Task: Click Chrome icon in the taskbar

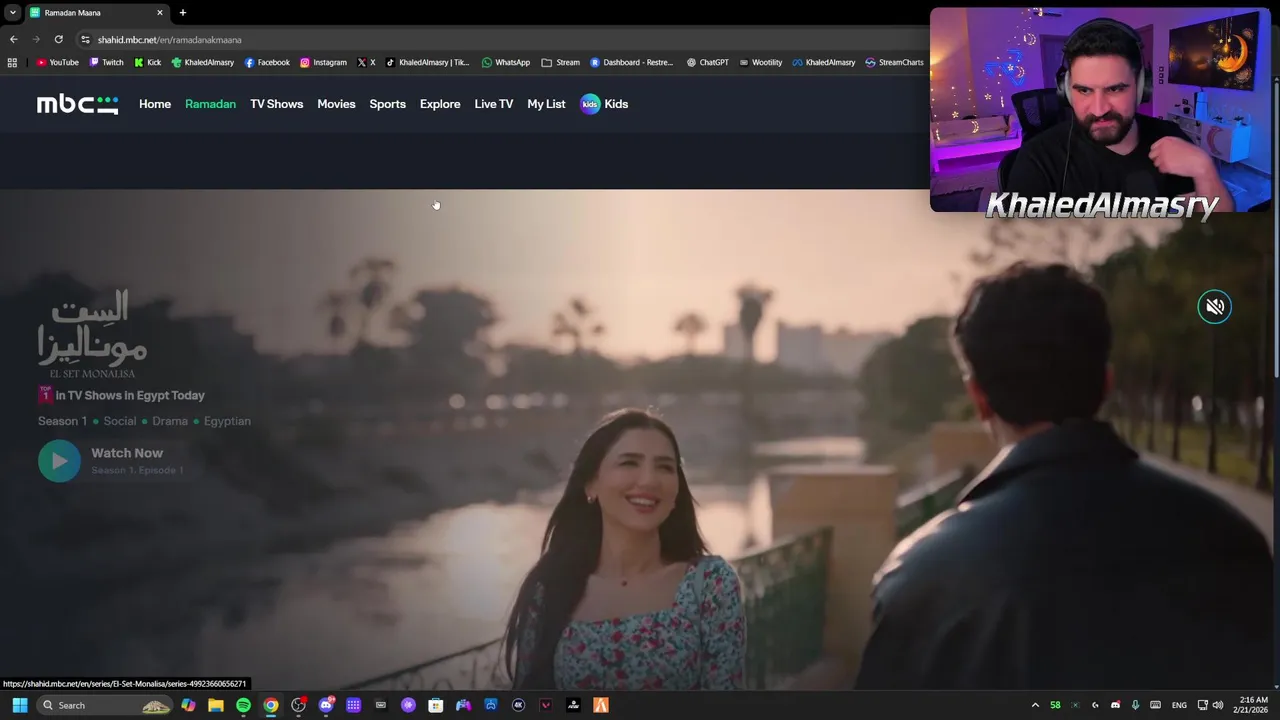Action: pyautogui.click(x=271, y=705)
